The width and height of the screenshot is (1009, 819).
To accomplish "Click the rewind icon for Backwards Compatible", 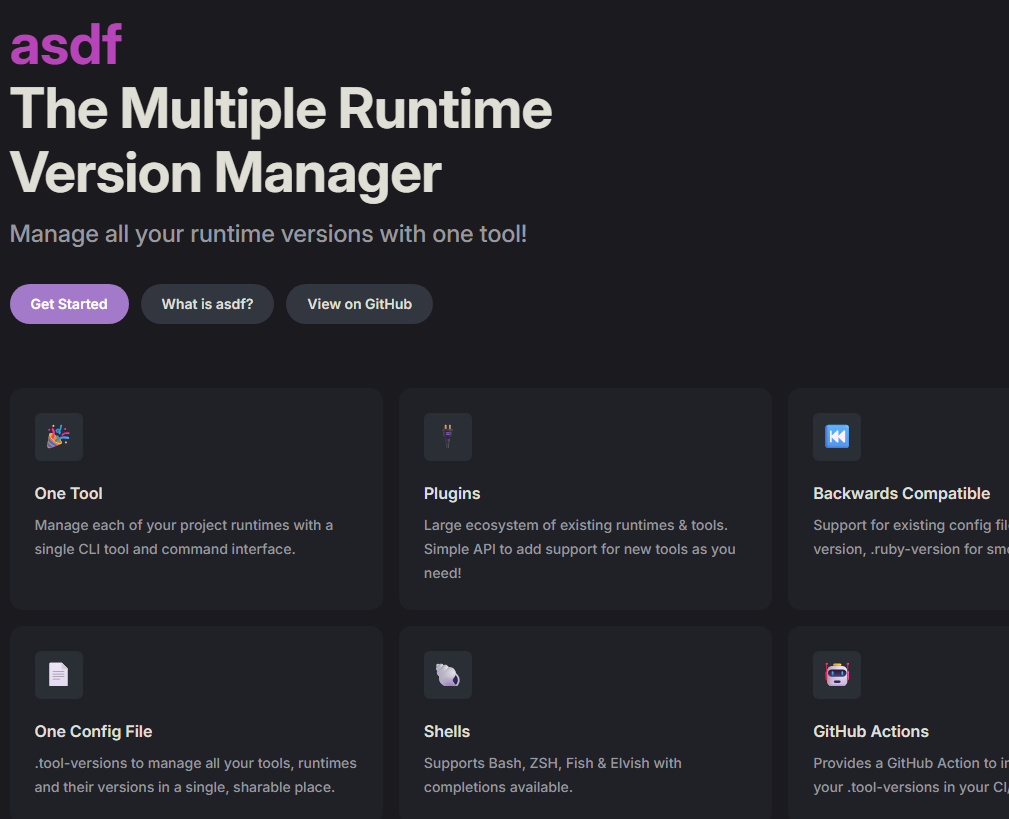I will tap(837, 437).
